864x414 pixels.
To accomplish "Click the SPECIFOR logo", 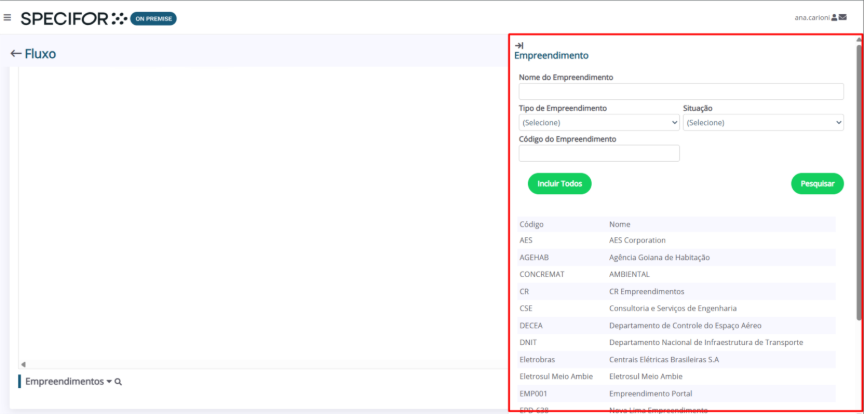I will 74,19.
